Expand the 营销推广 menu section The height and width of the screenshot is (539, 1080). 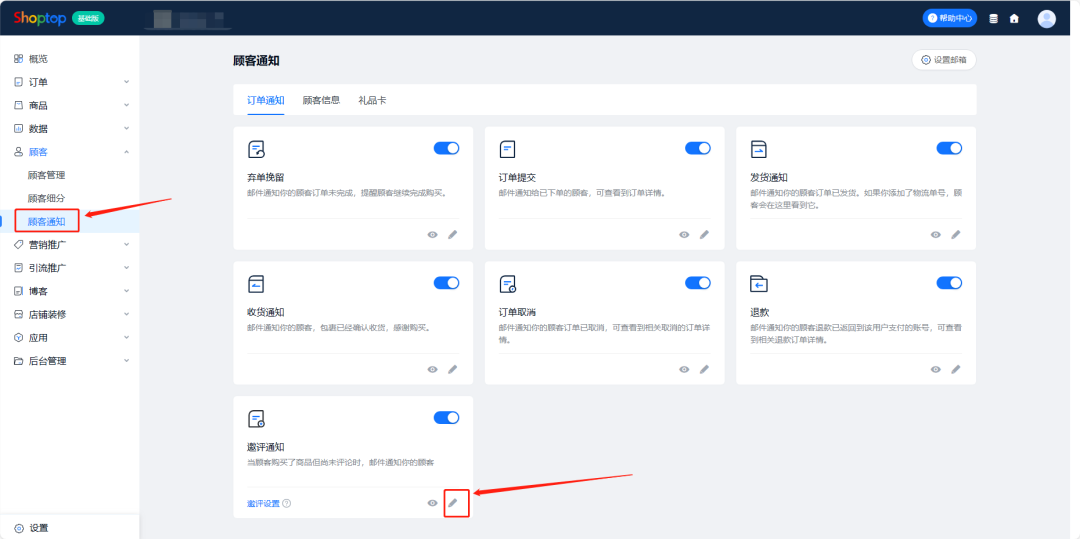point(70,244)
